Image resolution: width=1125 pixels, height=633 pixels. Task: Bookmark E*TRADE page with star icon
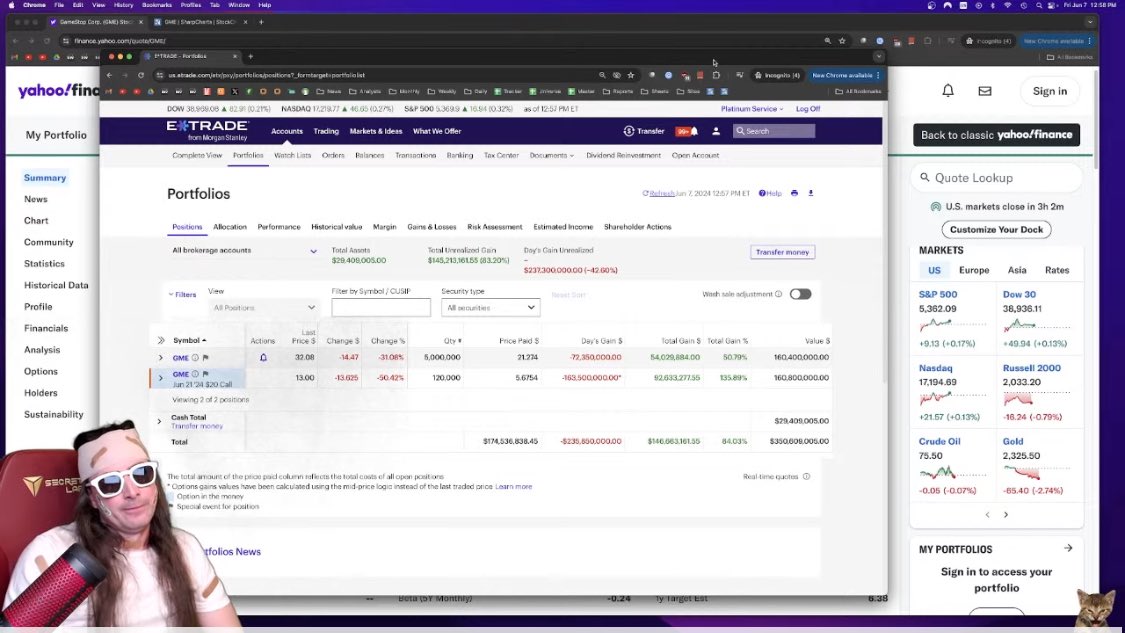pyautogui.click(x=631, y=75)
